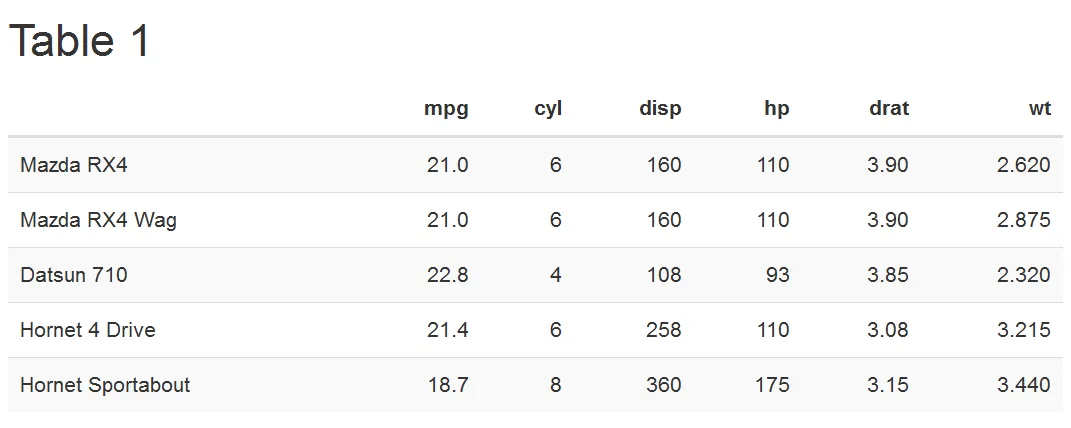Click the 93 hp cell

pyautogui.click(x=777, y=275)
